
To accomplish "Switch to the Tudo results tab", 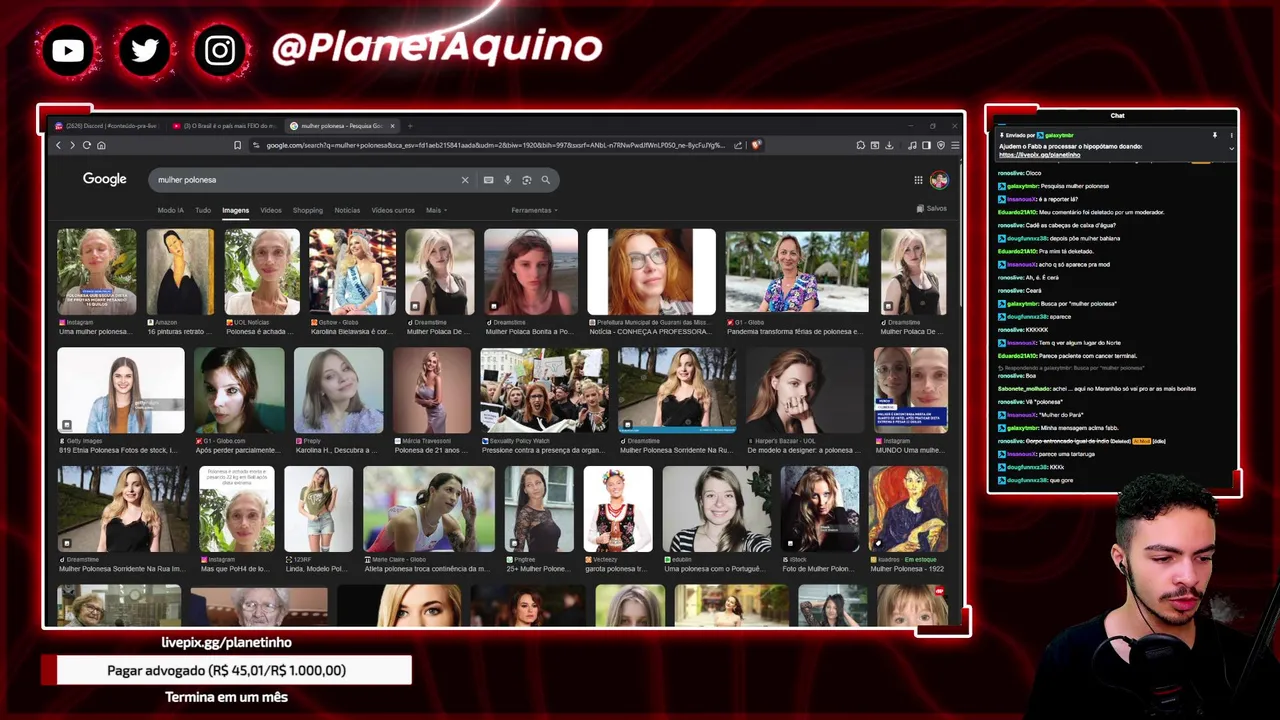I will 203,210.
